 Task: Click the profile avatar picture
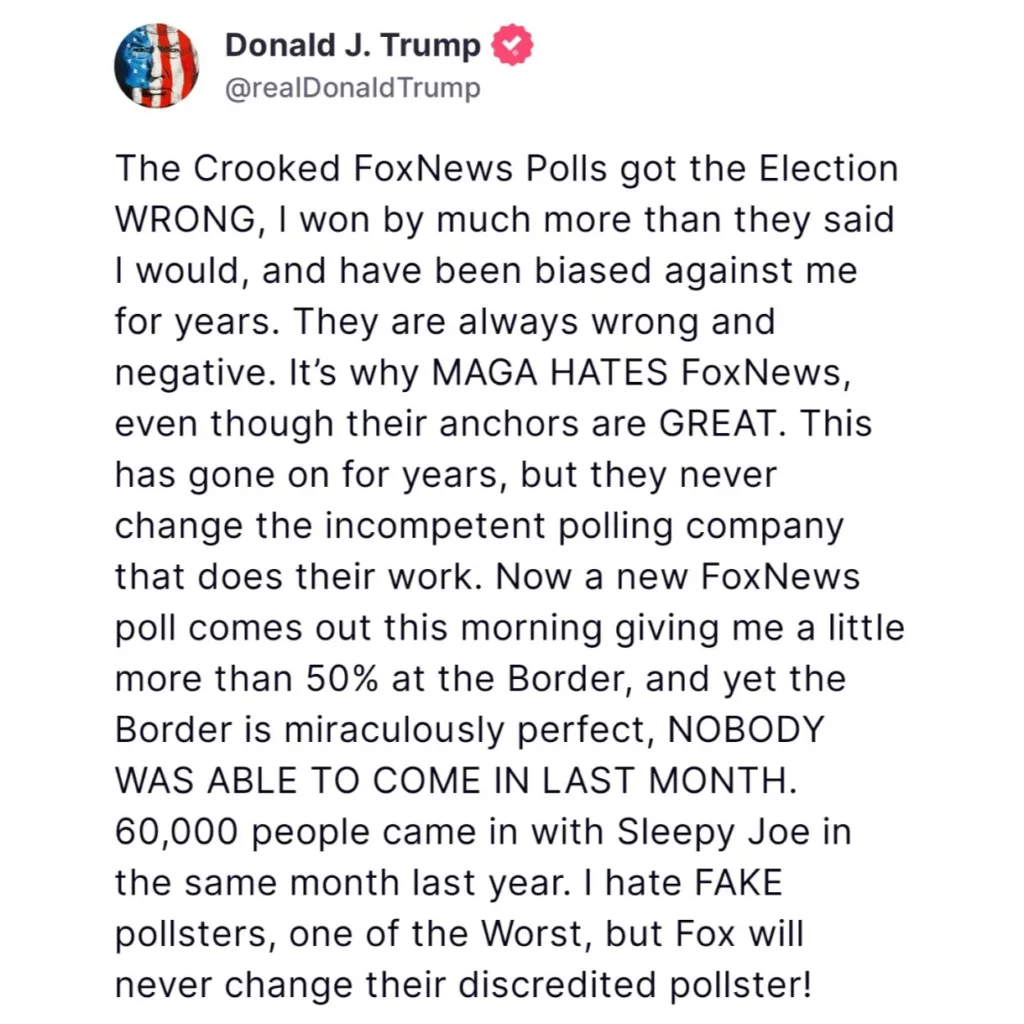pyautogui.click(x=157, y=64)
